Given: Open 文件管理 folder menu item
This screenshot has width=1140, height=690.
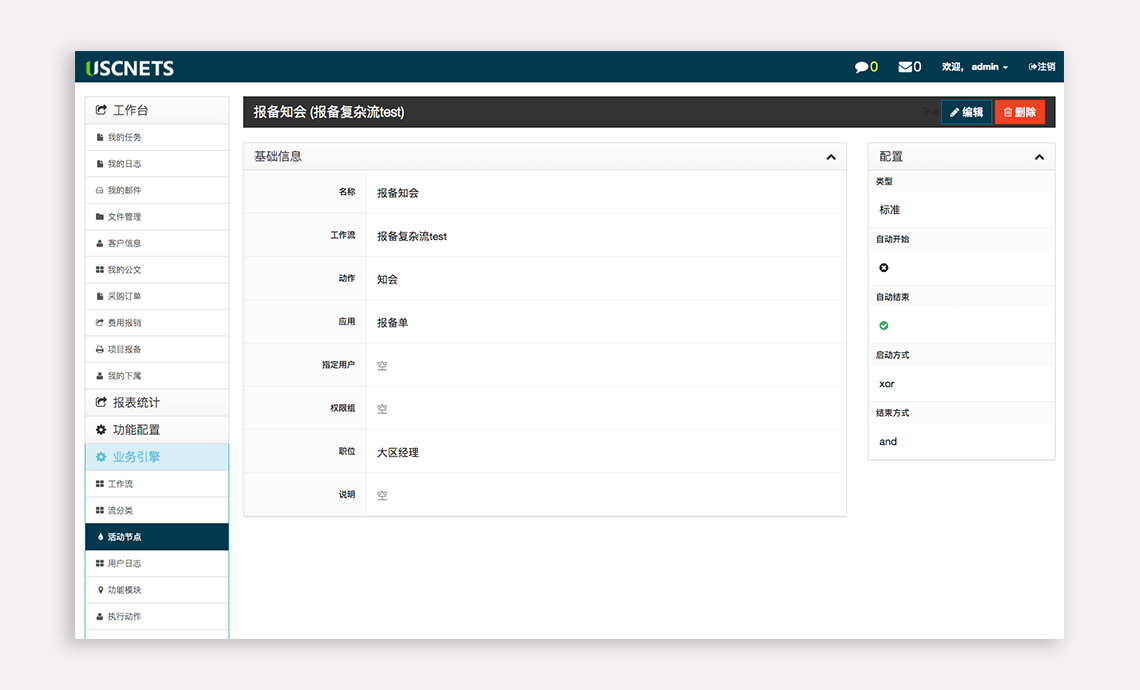Looking at the screenshot, I should (125, 217).
